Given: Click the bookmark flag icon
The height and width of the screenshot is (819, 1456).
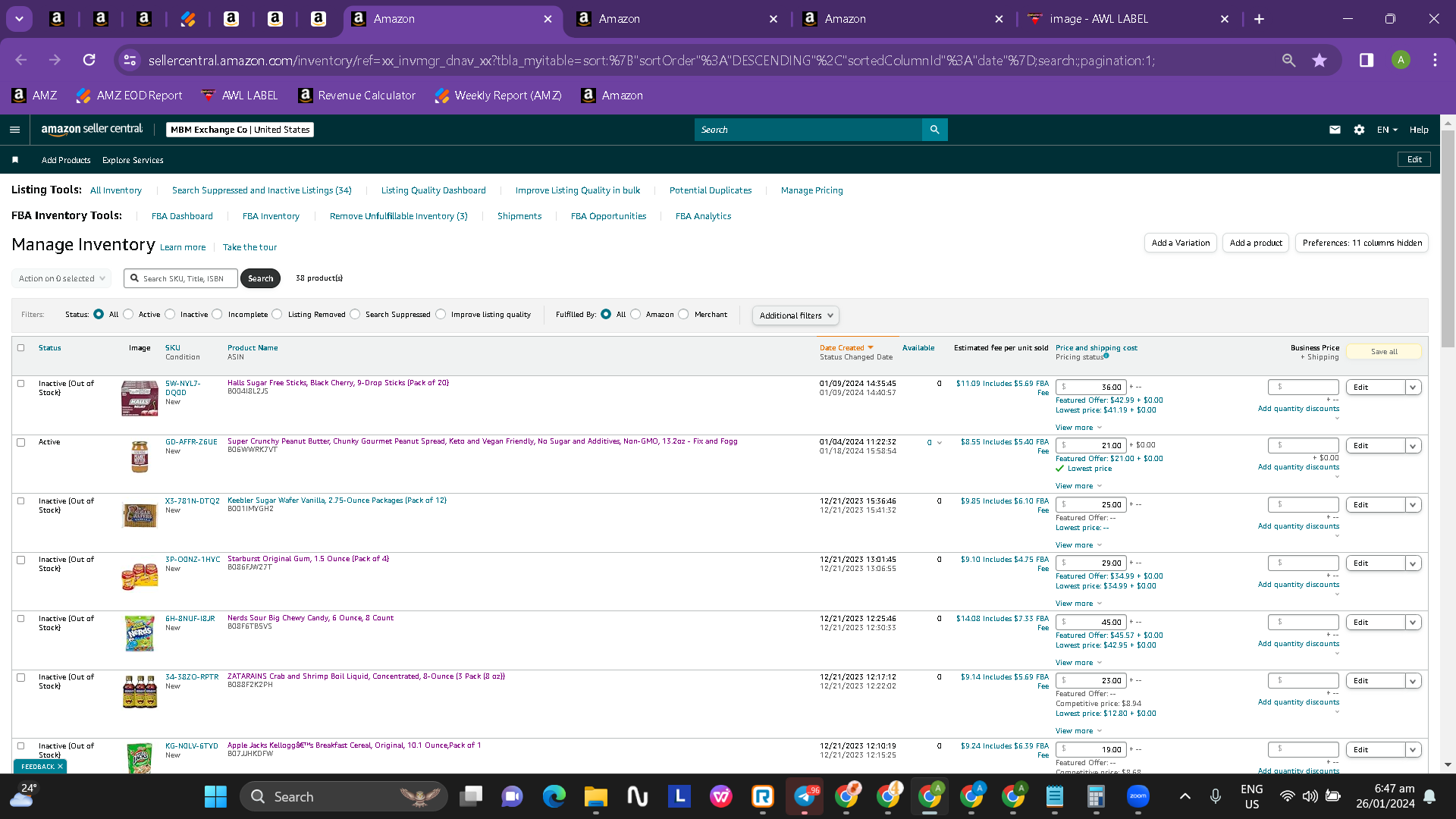Looking at the screenshot, I should click(x=15, y=160).
